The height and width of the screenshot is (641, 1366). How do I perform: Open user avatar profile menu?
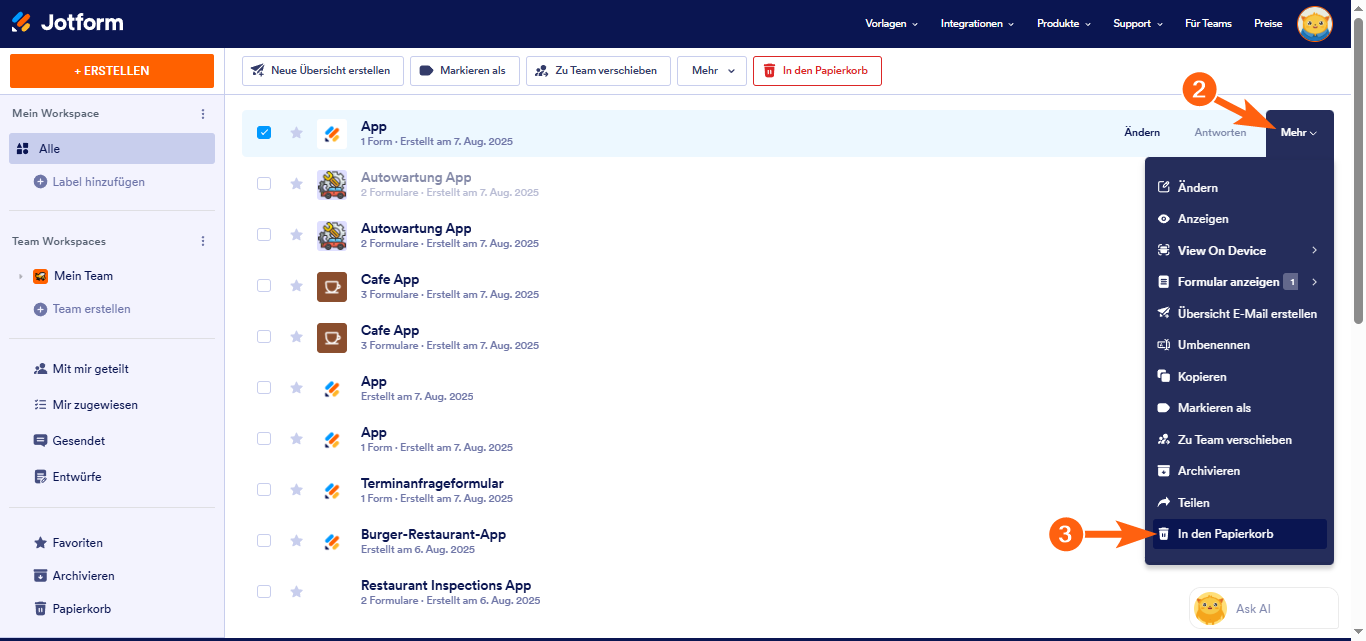point(1314,23)
